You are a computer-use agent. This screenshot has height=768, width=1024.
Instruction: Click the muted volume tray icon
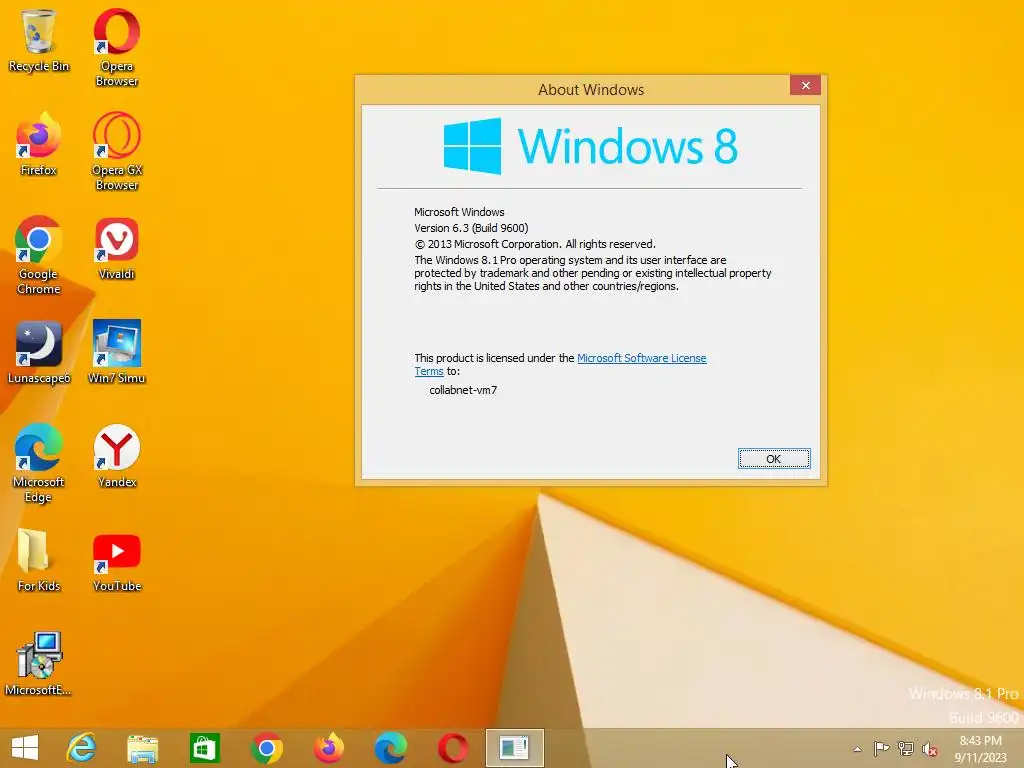pos(930,749)
